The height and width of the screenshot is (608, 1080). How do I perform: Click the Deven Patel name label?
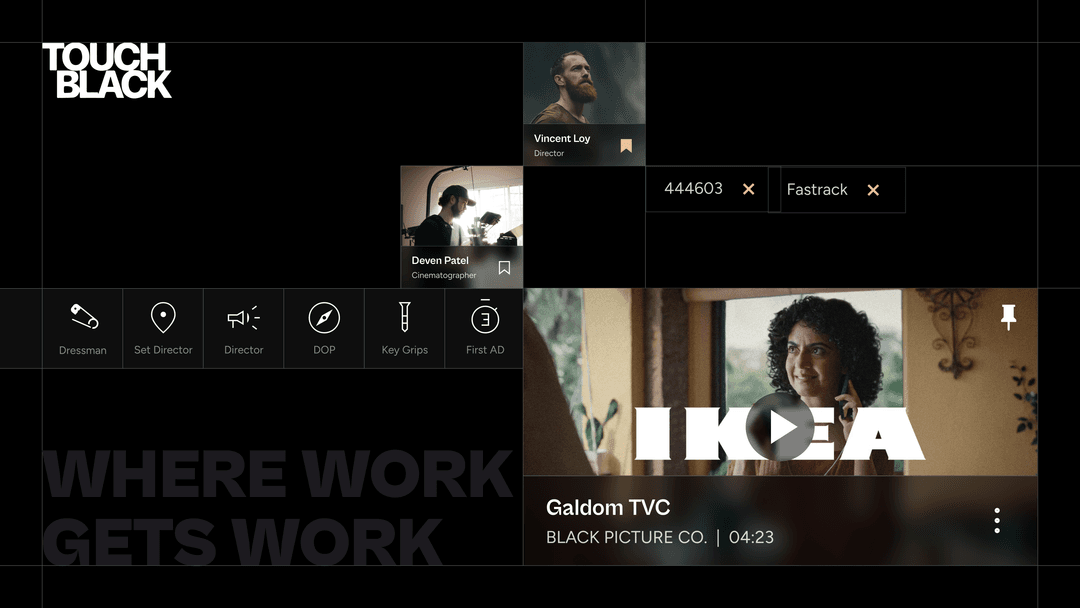(x=440, y=261)
